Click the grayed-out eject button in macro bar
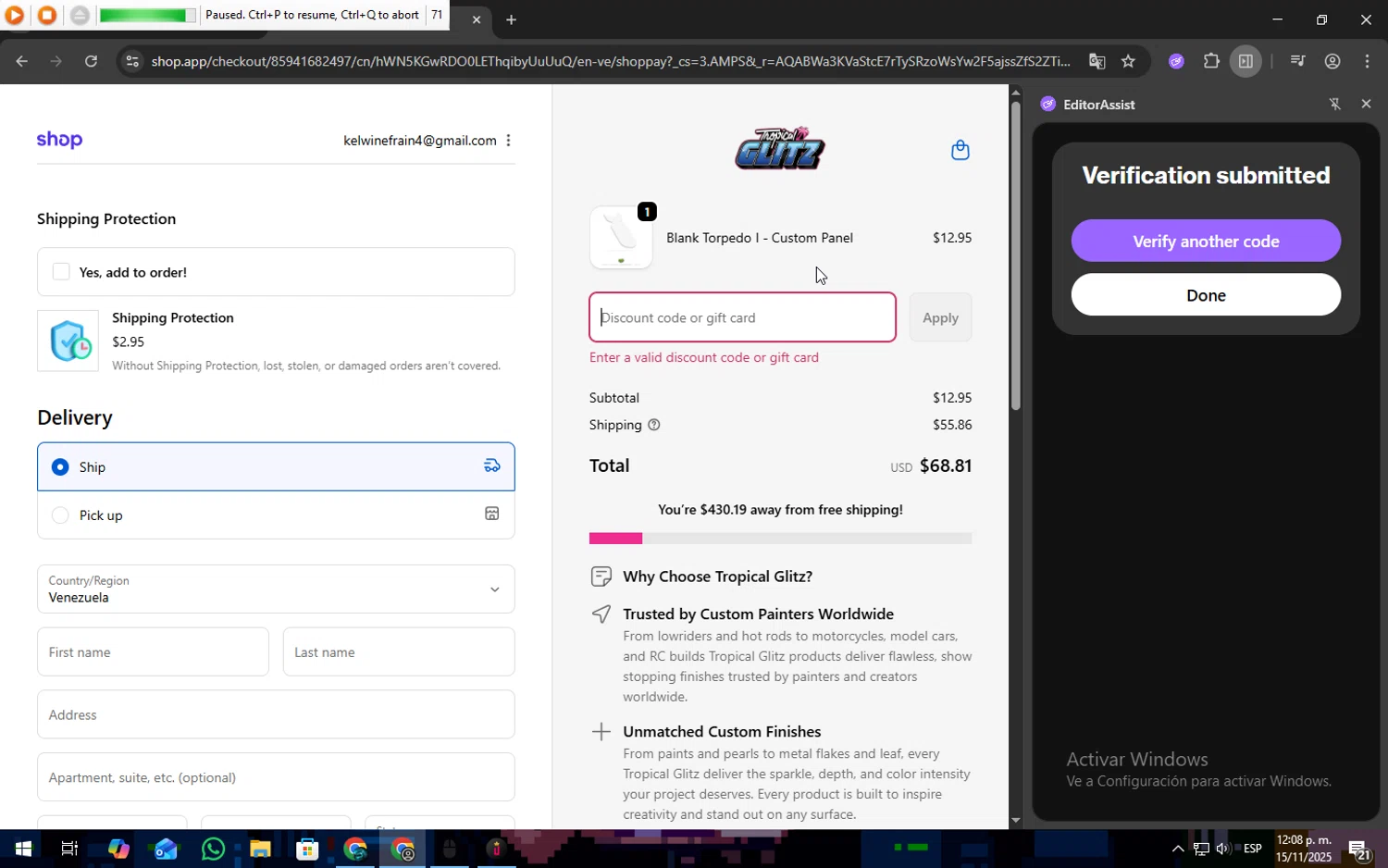 pos(80,15)
